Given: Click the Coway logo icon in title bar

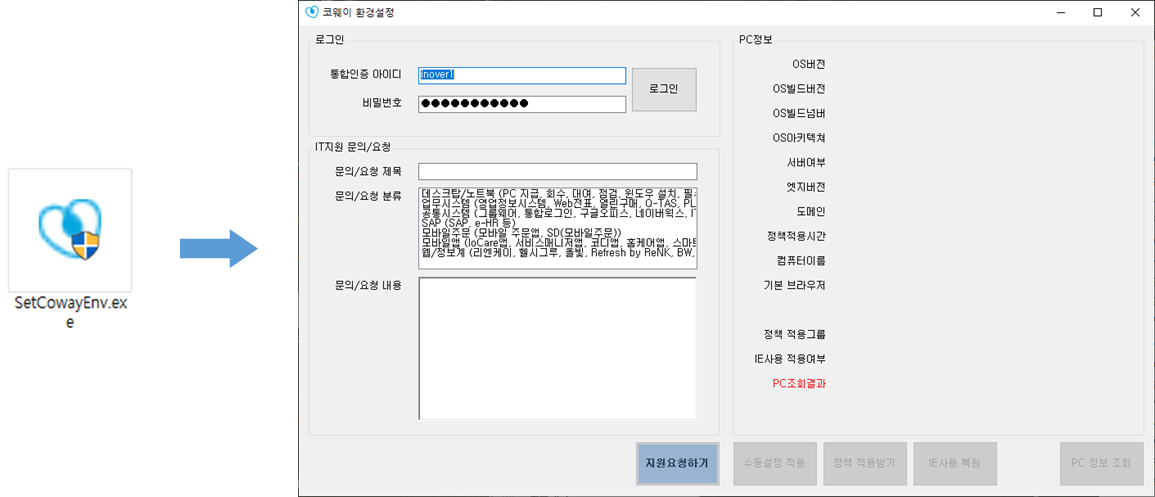Looking at the screenshot, I should point(312,12).
